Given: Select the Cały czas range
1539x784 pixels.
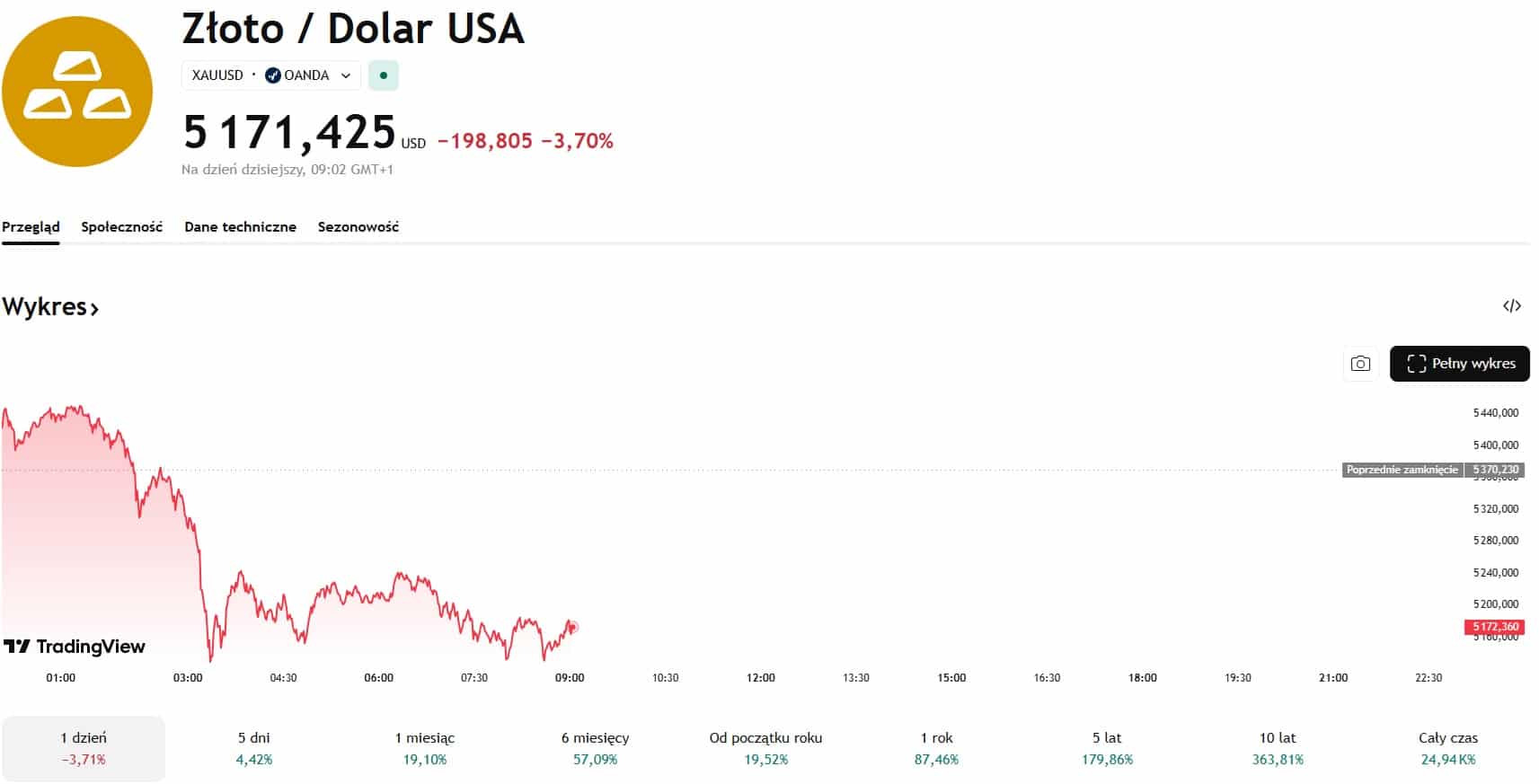Looking at the screenshot, I should pos(1447,748).
